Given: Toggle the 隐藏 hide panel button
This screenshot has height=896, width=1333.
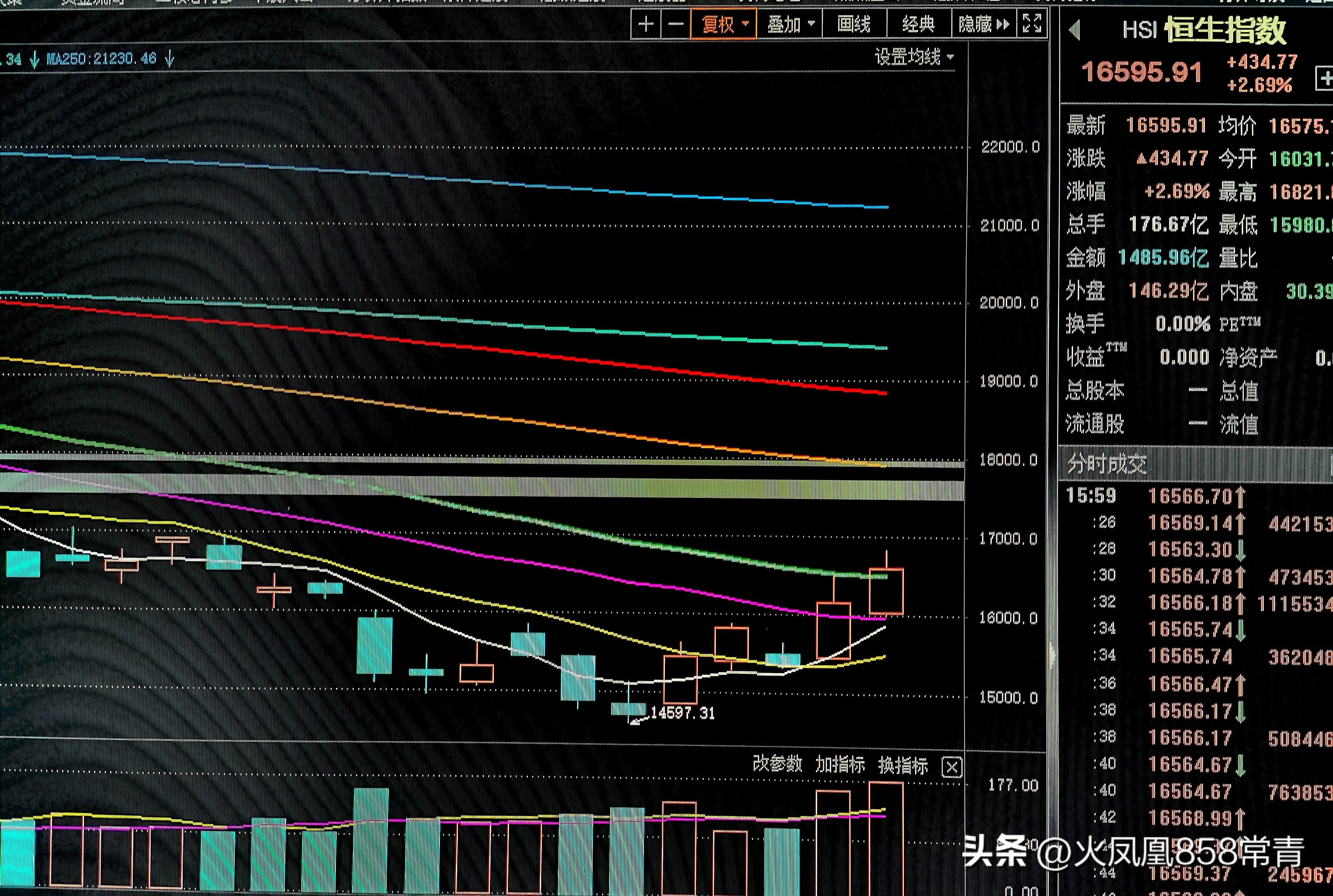Looking at the screenshot, I should (983, 25).
